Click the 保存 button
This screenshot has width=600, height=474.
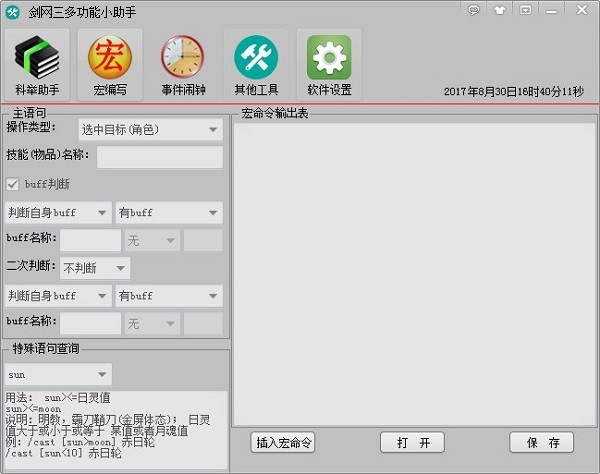tap(541, 443)
